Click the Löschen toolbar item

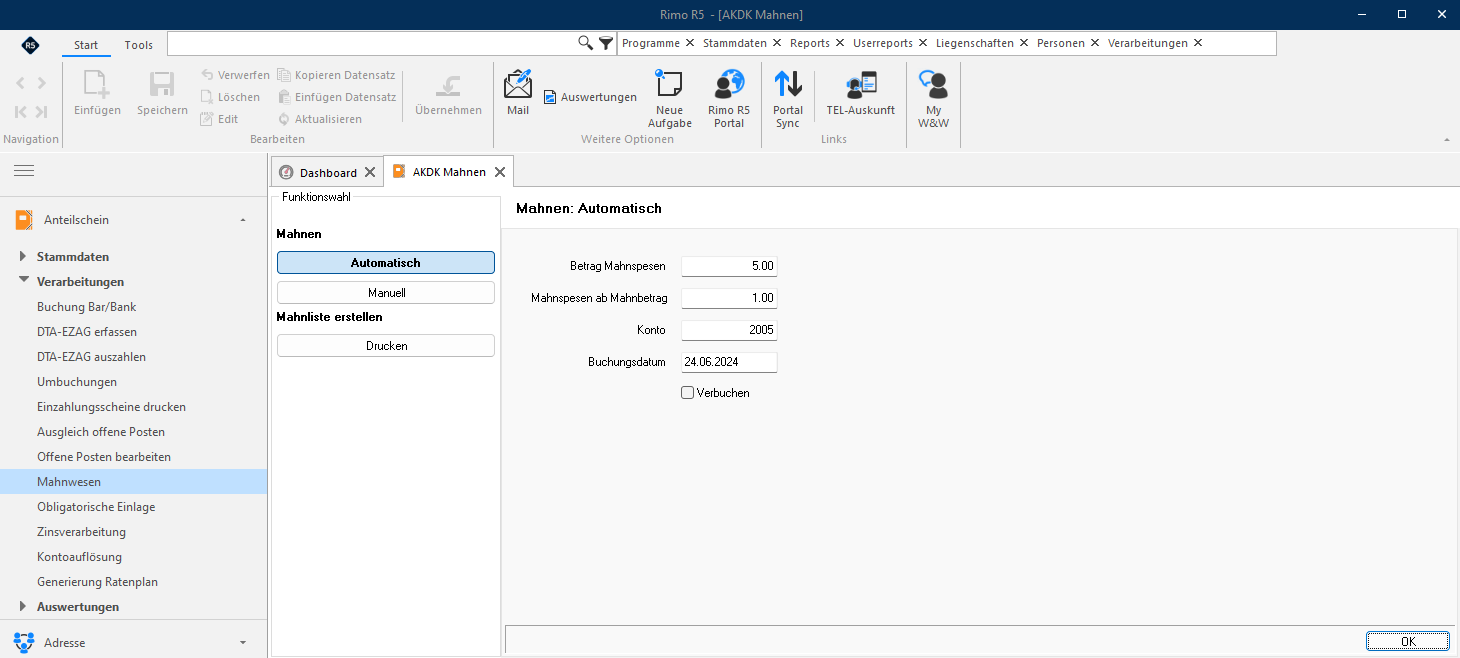coord(230,97)
